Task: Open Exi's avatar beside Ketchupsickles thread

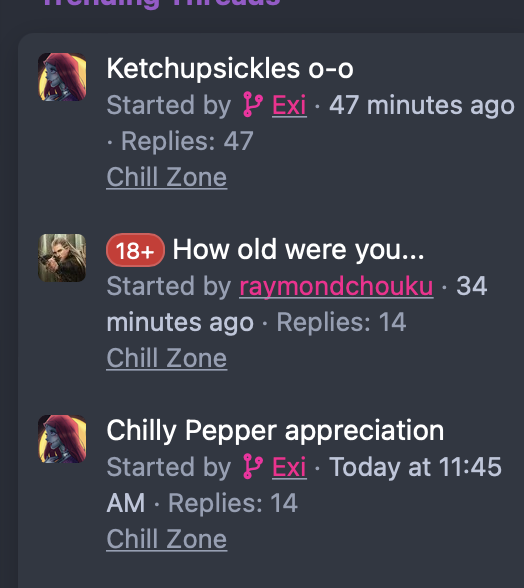Action: point(62,77)
